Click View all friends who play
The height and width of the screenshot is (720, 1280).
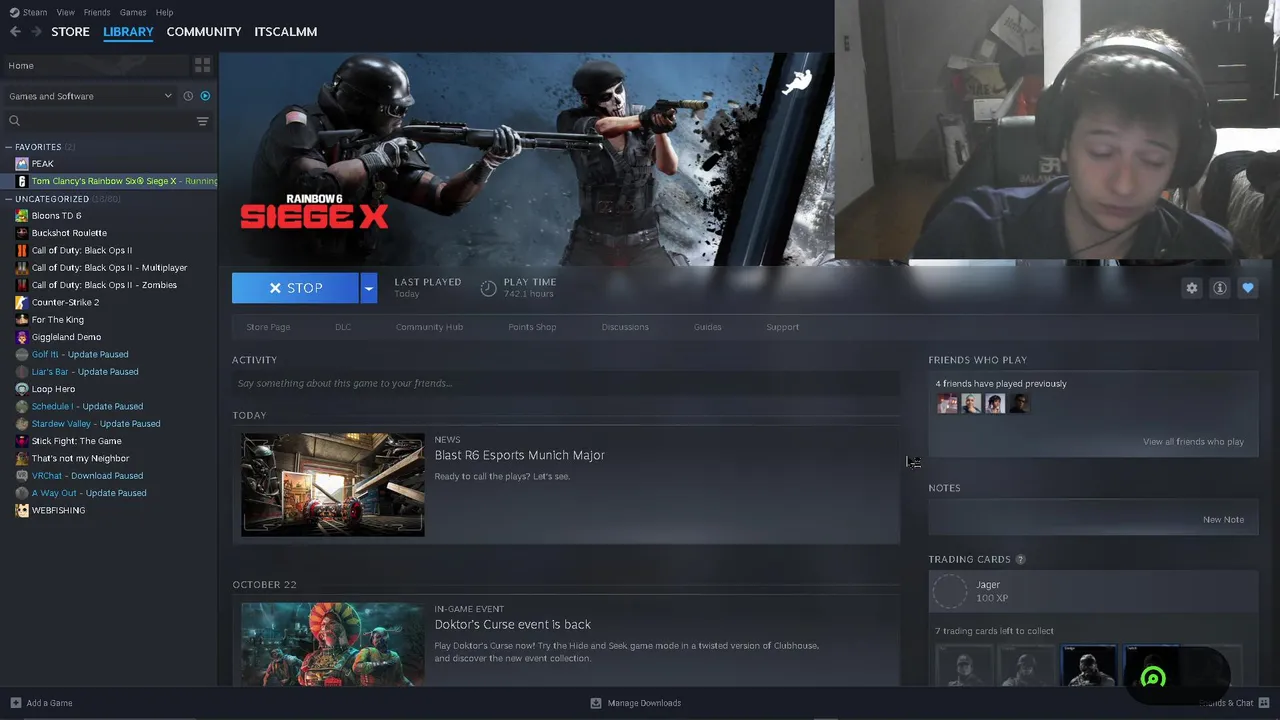1193,442
